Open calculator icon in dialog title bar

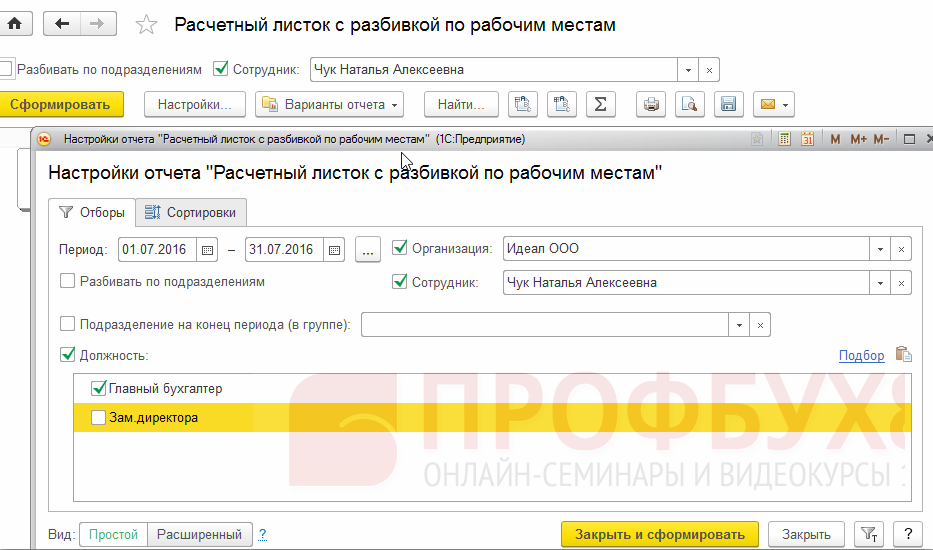point(785,139)
